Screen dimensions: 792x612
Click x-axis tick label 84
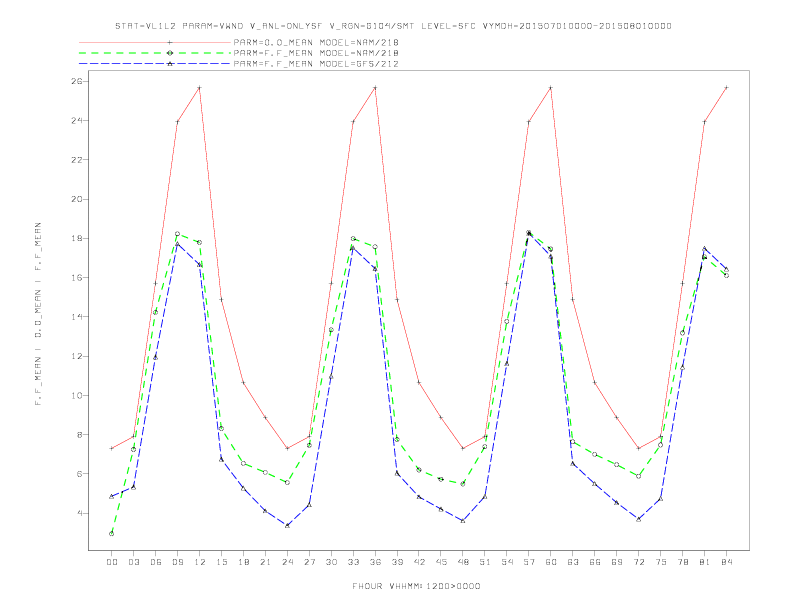[x=726, y=562]
